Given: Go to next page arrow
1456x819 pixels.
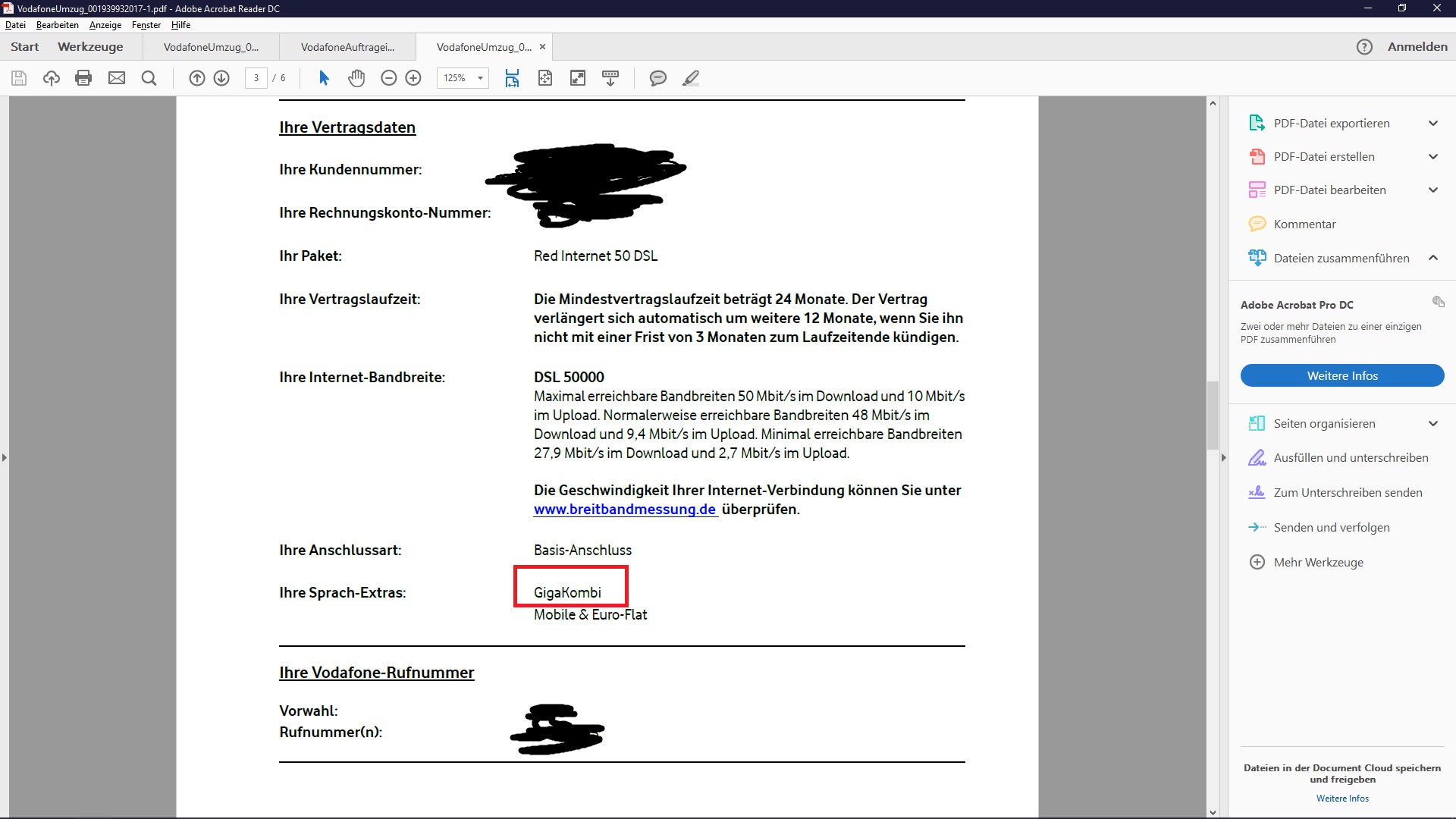Looking at the screenshot, I should 221,78.
